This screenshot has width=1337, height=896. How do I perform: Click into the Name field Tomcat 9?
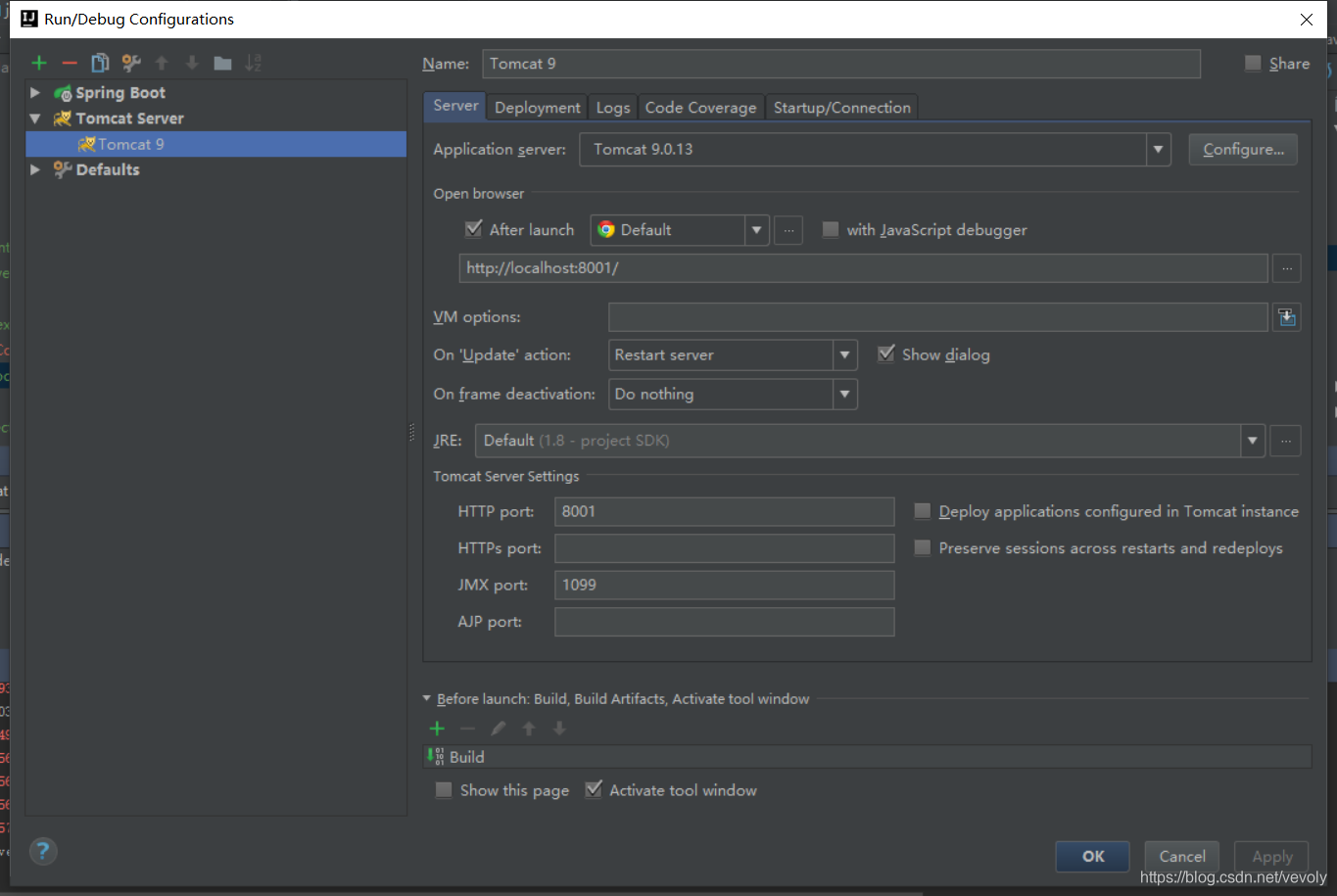coord(841,64)
